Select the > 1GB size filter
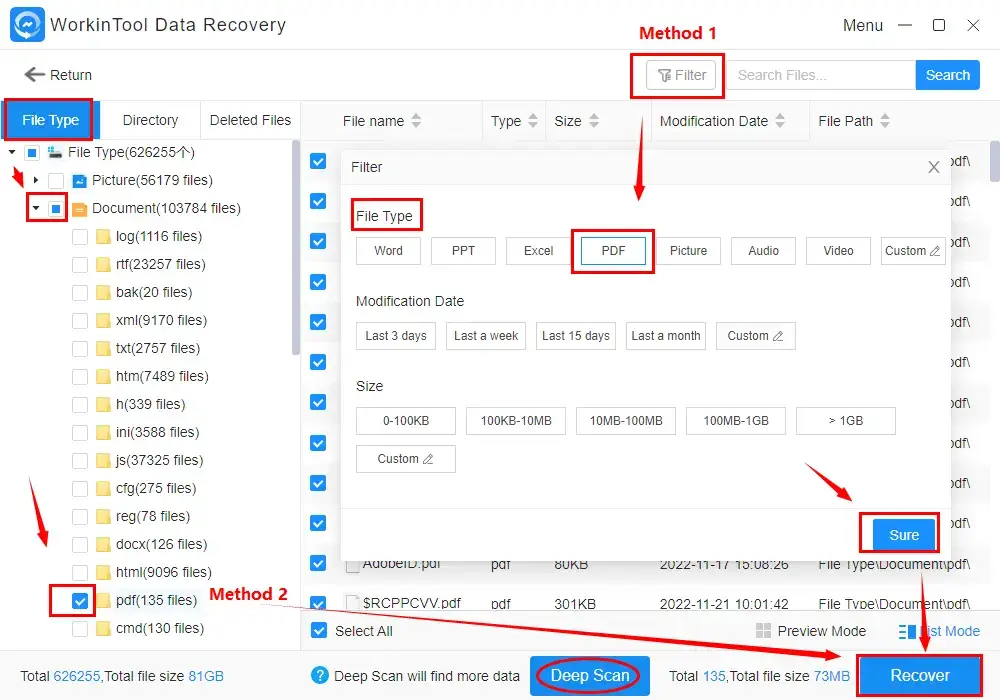This screenshot has width=1000, height=700. (x=846, y=421)
